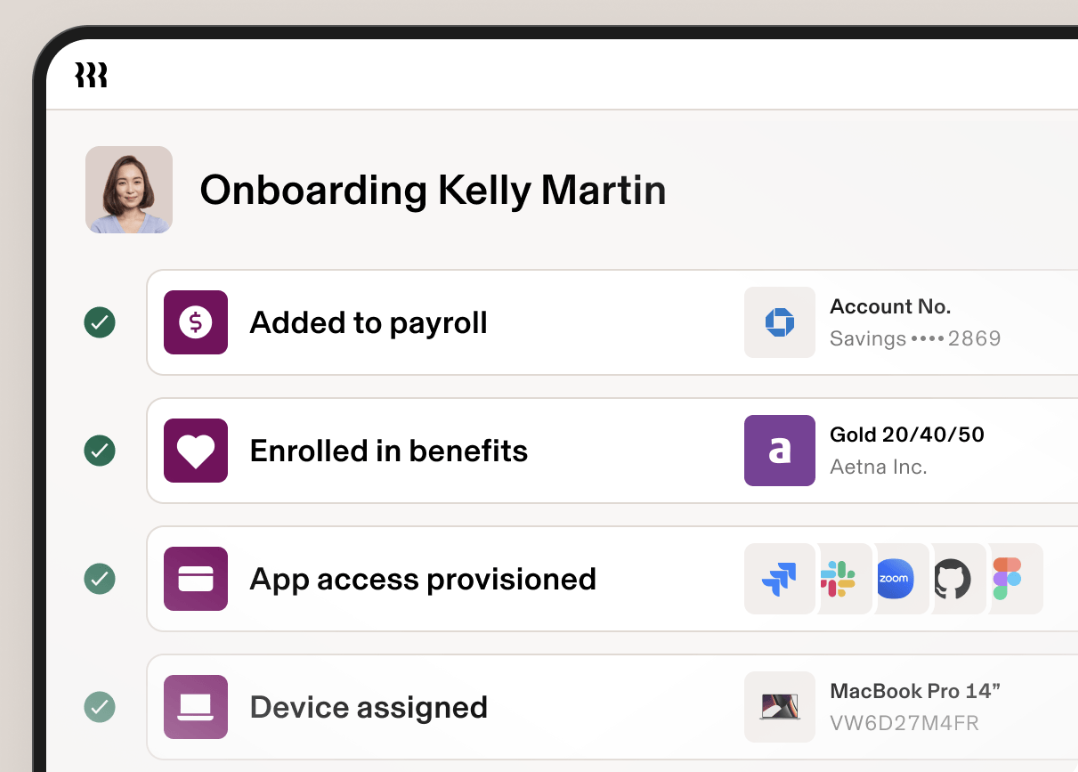This screenshot has height=772, width=1078.
Task: Open the Zoom app icon
Action: click(898, 578)
